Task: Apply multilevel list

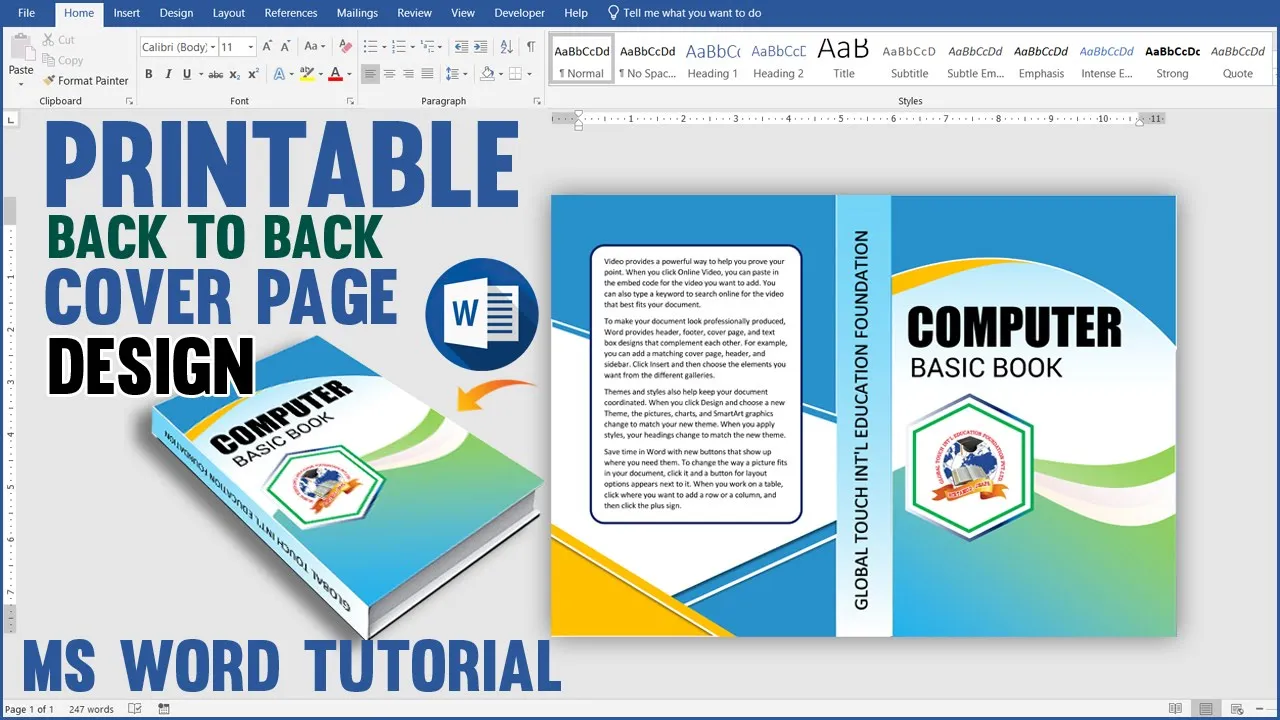Action: click(x=427, y=47)
